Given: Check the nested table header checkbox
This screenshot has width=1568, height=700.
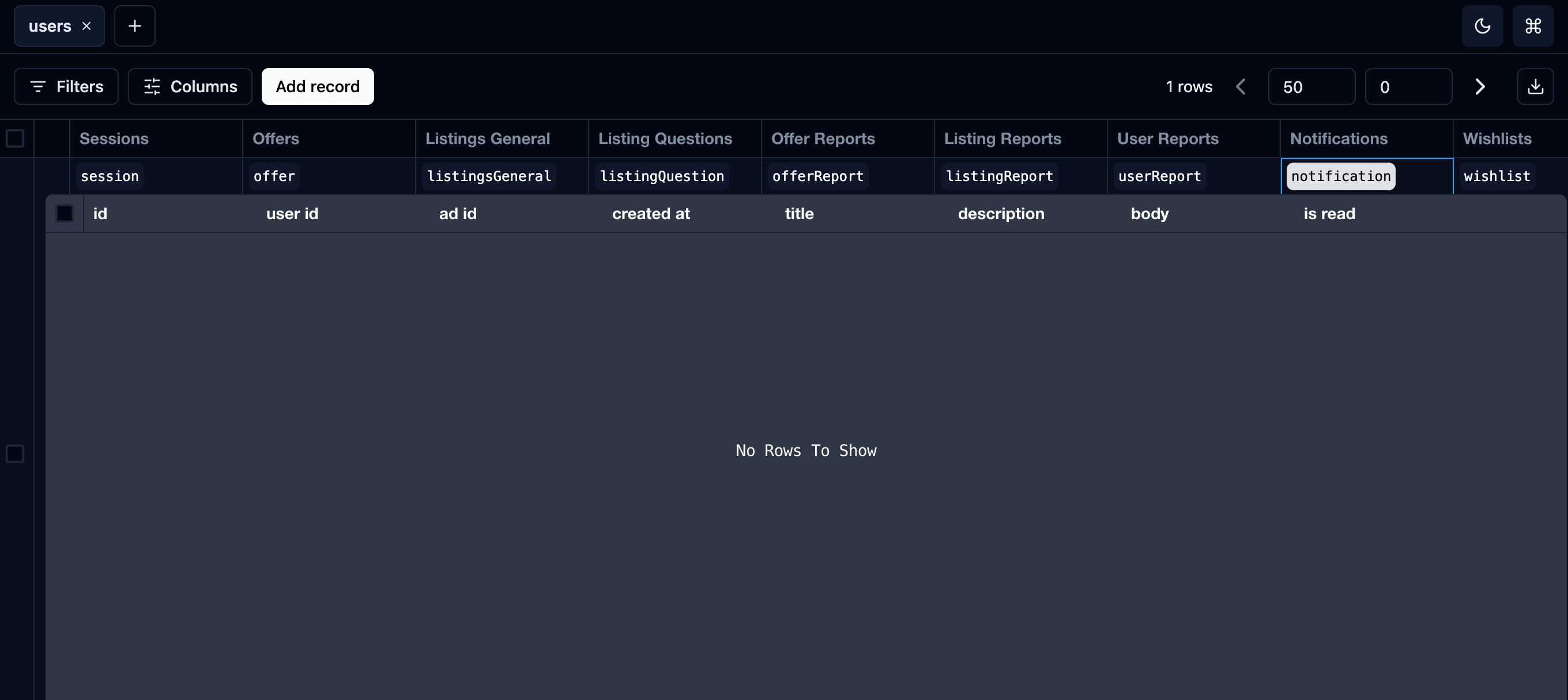Looking at the screenshot, I should [x=65, y=214].
